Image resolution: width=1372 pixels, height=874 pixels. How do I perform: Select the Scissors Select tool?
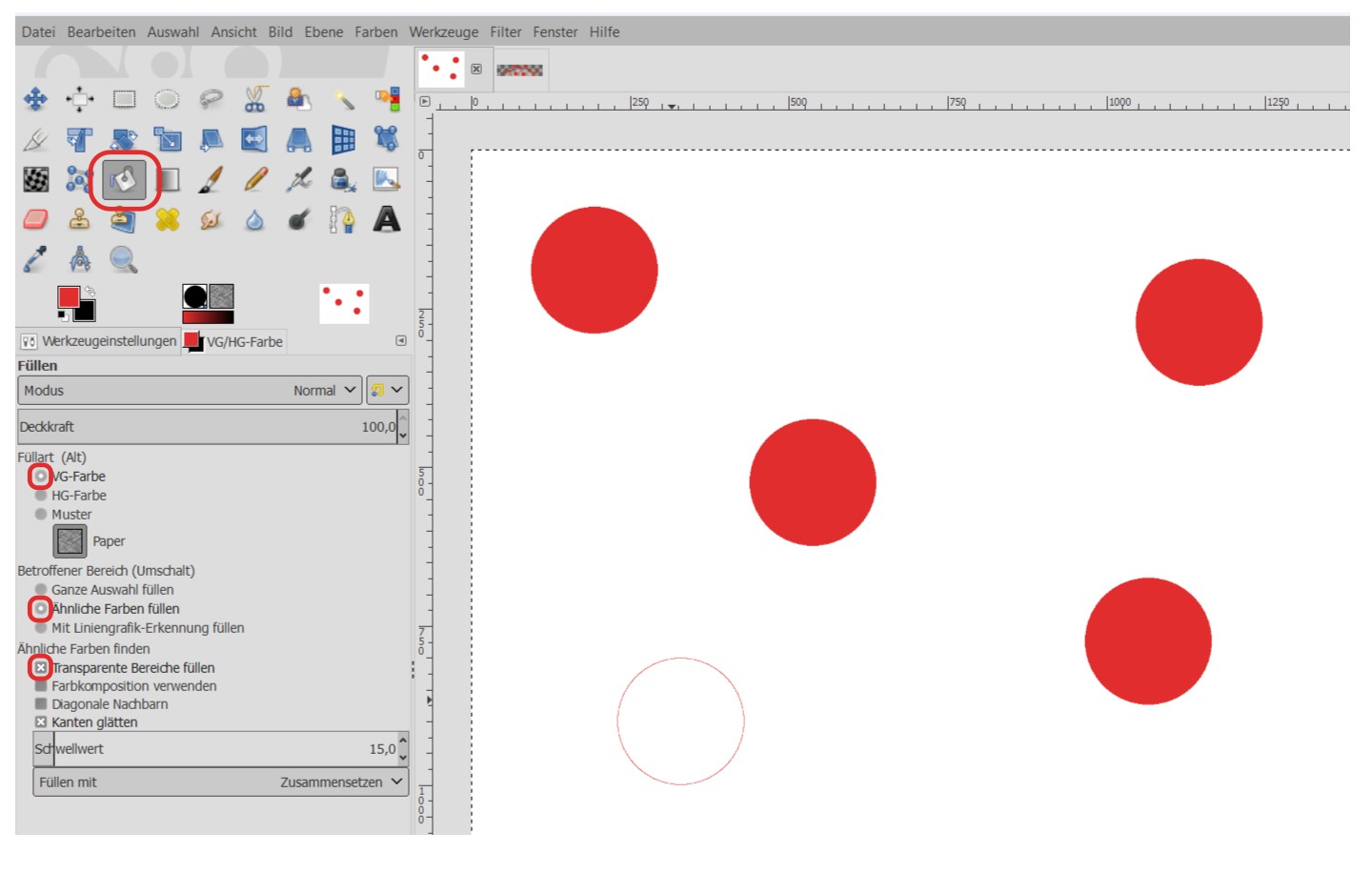pos(255,99)
